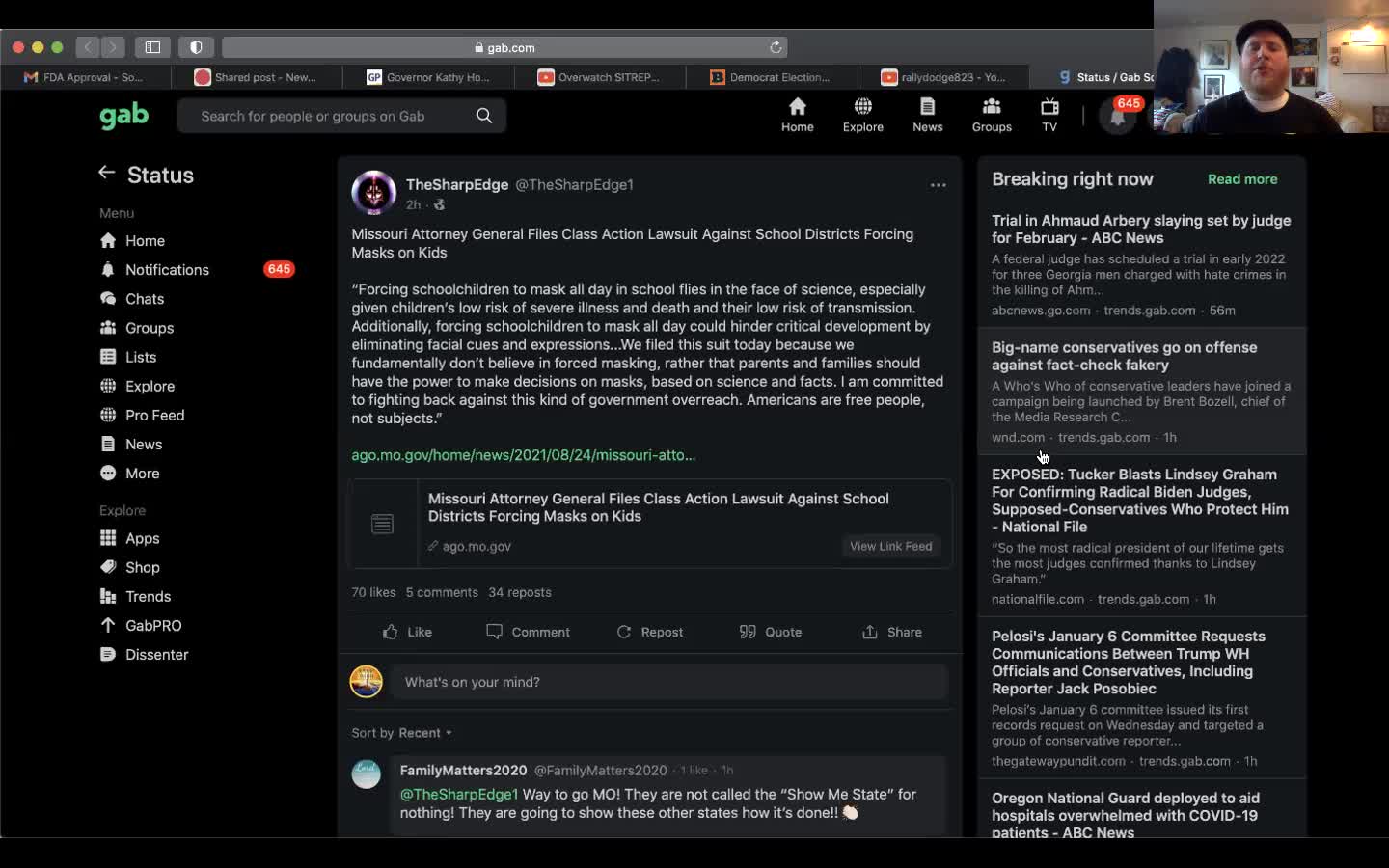The height and width of the screenshot is (868, 1389).
Task: Open Pro Feed in sidebar
Action: pyautogui.click(x=142, y=415)
